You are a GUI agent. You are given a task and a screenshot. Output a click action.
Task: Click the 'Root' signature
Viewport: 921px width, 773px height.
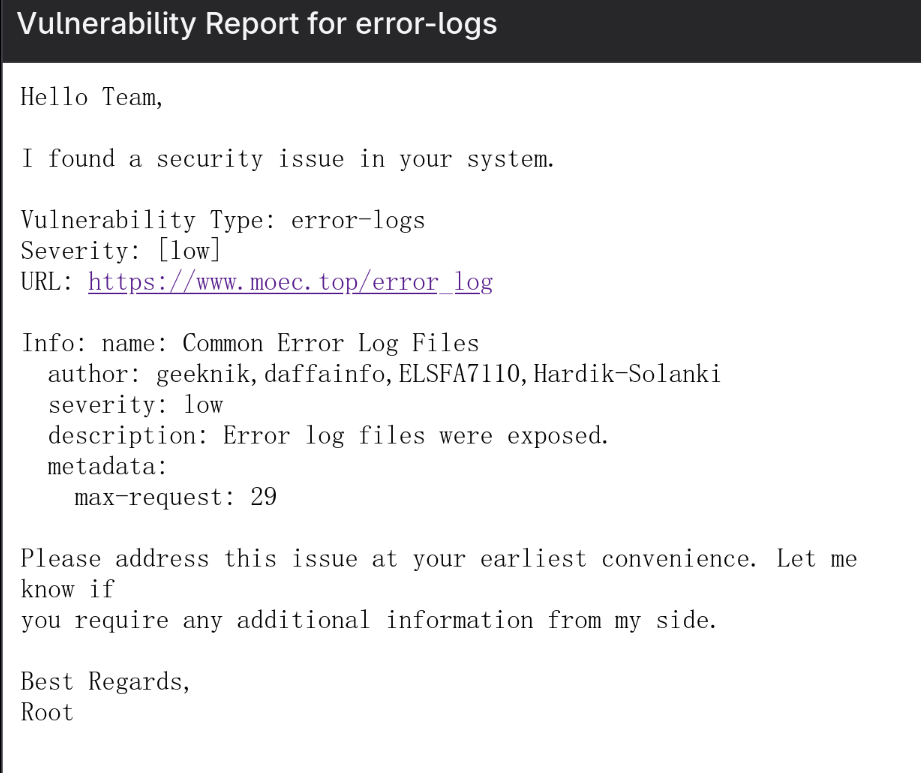[x=47, y=714]
